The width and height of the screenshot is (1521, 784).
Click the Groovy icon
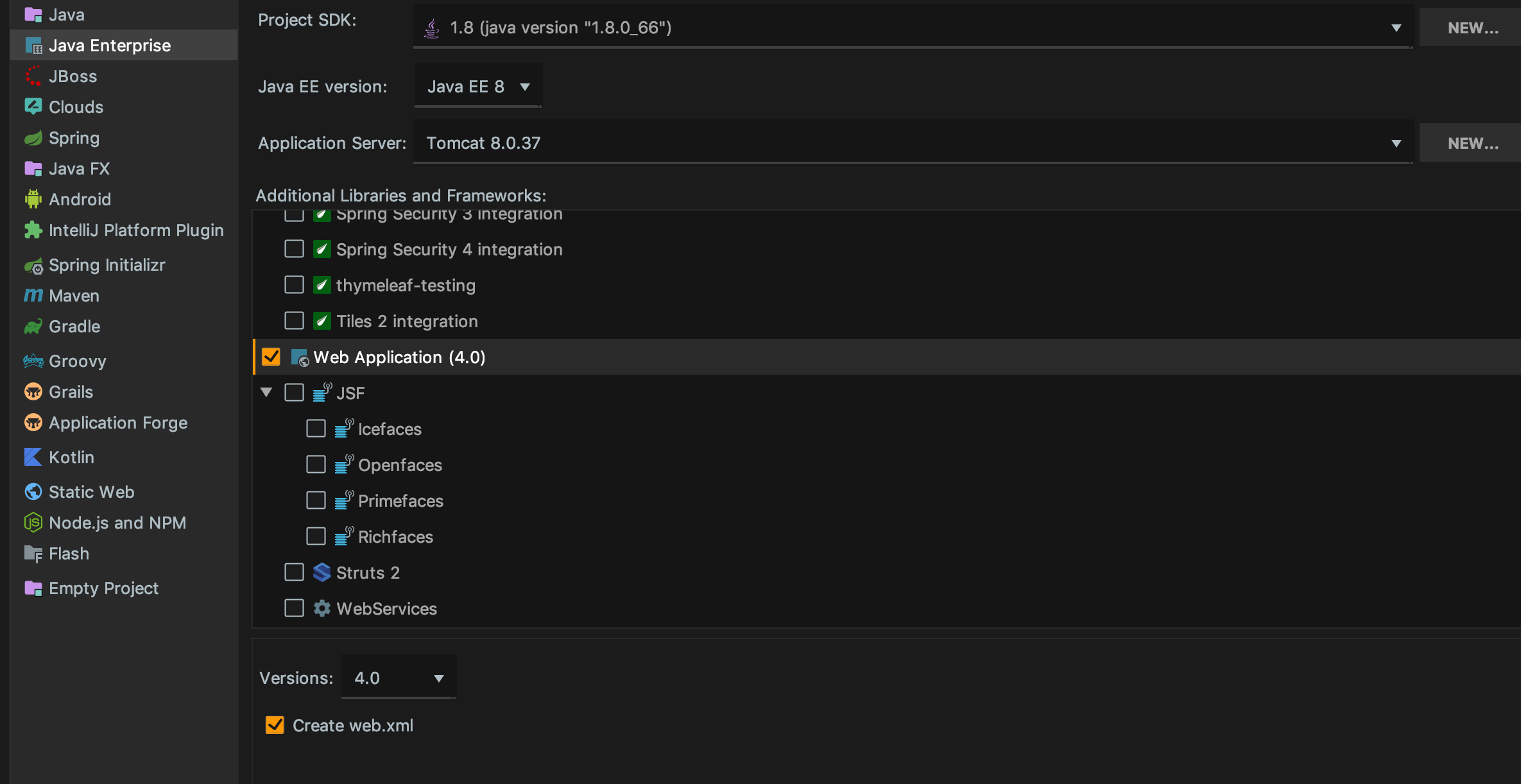(x=33, y=361)
